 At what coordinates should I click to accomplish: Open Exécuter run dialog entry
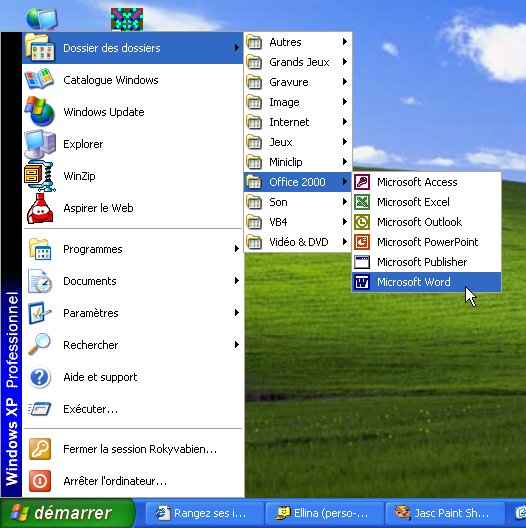pyautogui.click(x=133, y=409)
